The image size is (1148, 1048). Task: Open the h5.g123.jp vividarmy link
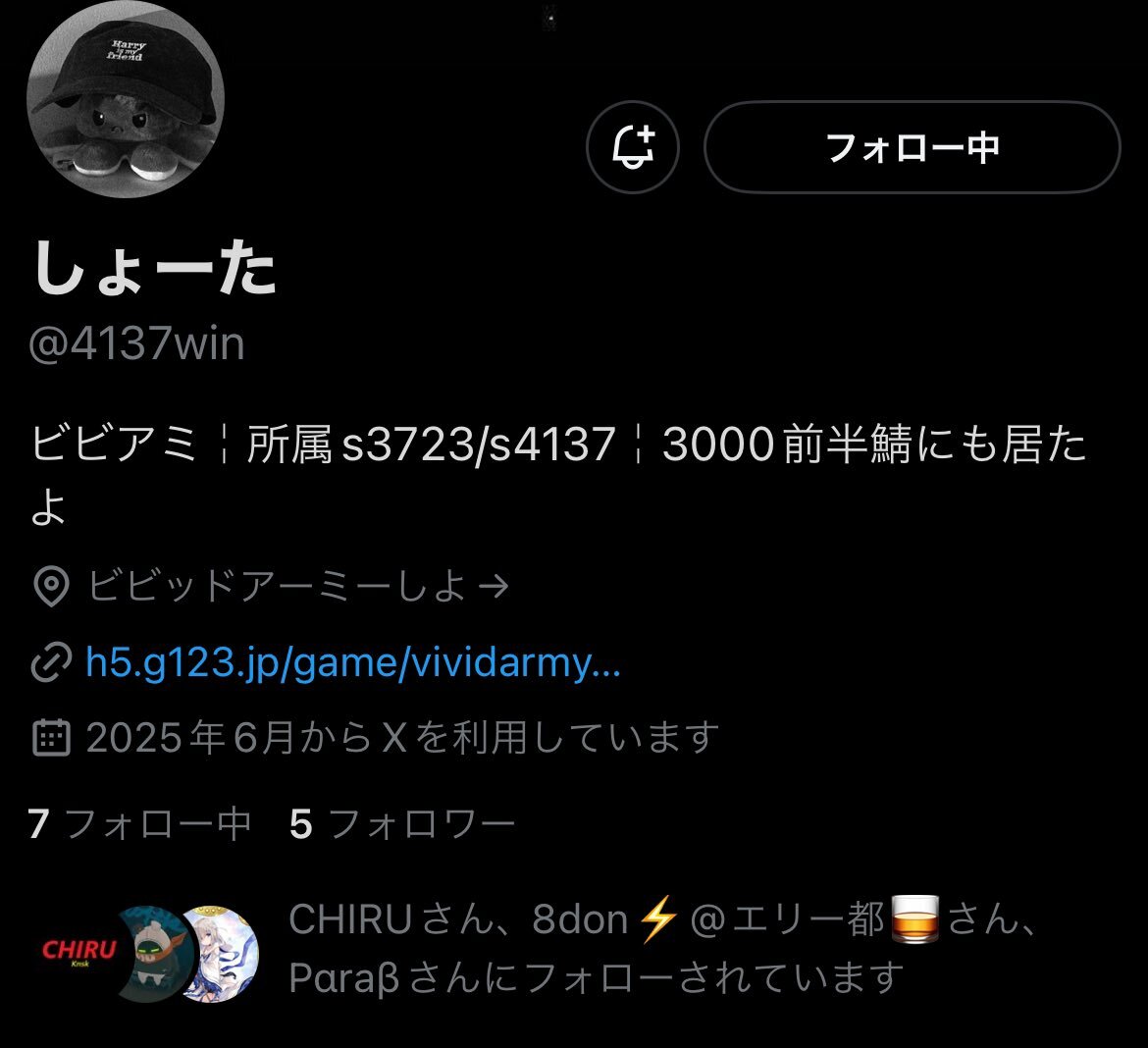352,662
